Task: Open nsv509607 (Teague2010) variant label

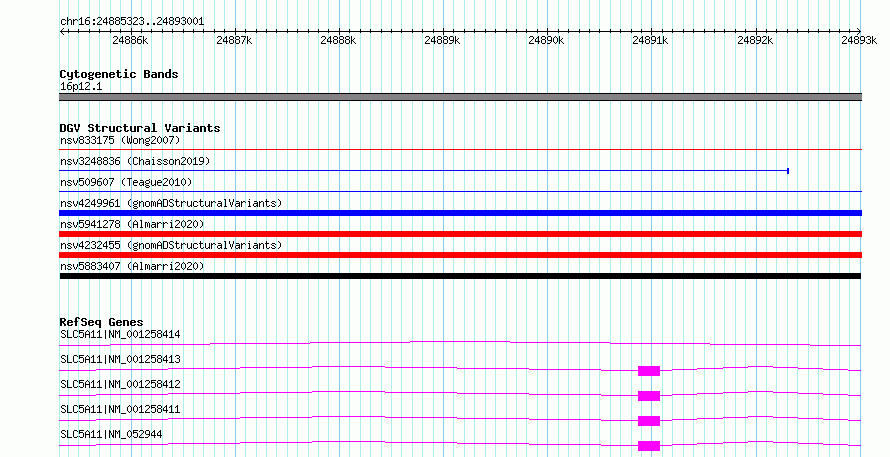Action: (126, 182)
